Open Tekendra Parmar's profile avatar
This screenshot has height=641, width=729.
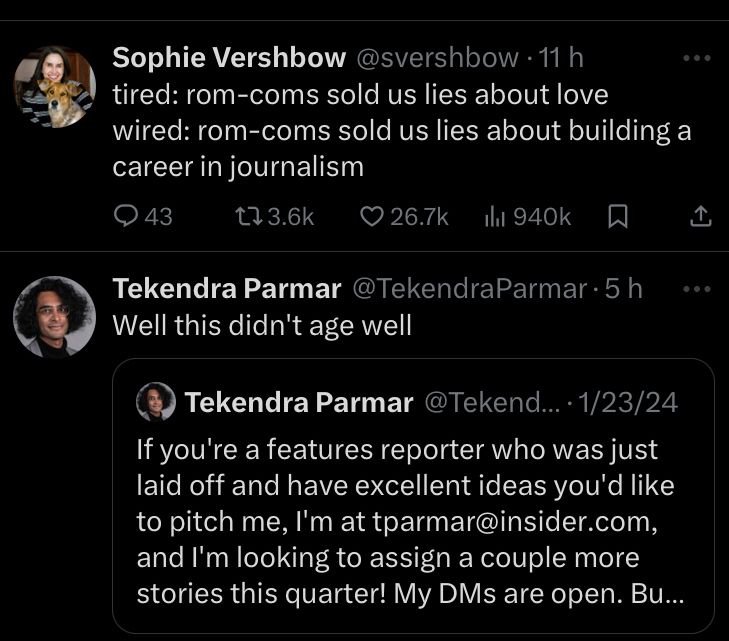point(54,317)
